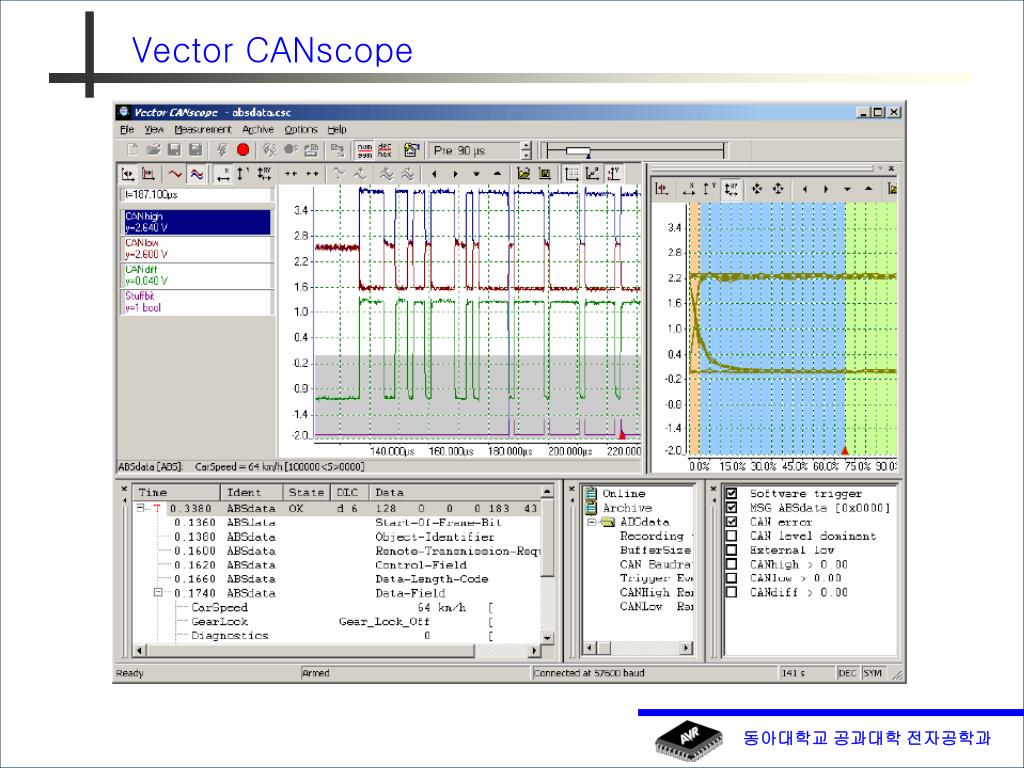The image size is (1024, 768).
Task: Open the configuration icon left of Pre field
Action: 411,151
